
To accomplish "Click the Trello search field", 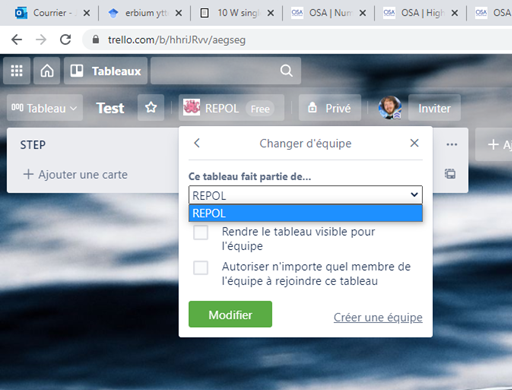I will tap(226, 71).
